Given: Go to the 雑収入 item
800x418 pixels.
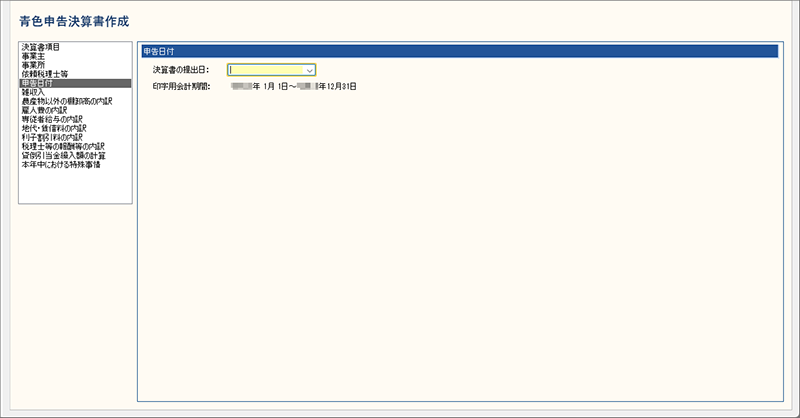Looking at the screenshot, I should click(x=33, y=92).
